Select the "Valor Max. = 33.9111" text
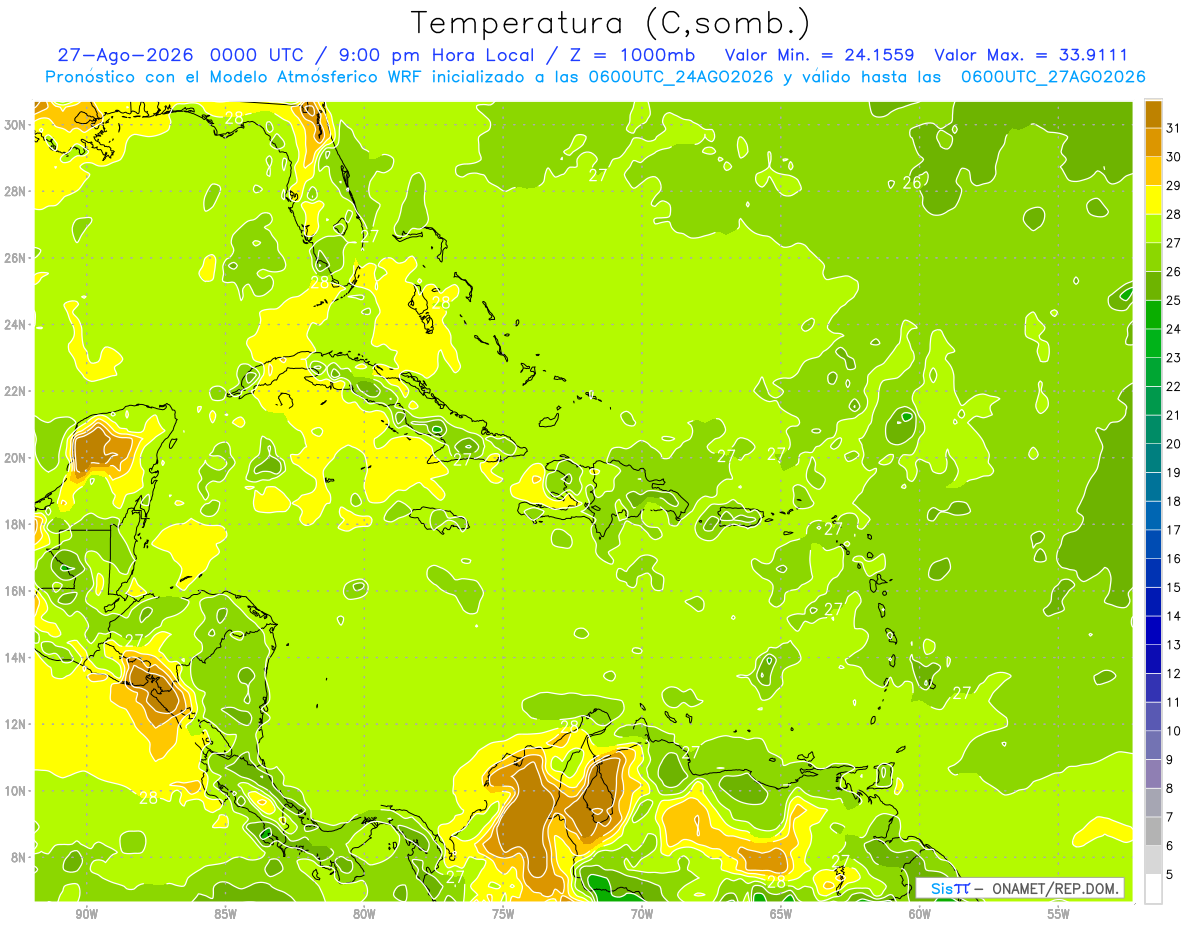 [x=1031, y=55]
